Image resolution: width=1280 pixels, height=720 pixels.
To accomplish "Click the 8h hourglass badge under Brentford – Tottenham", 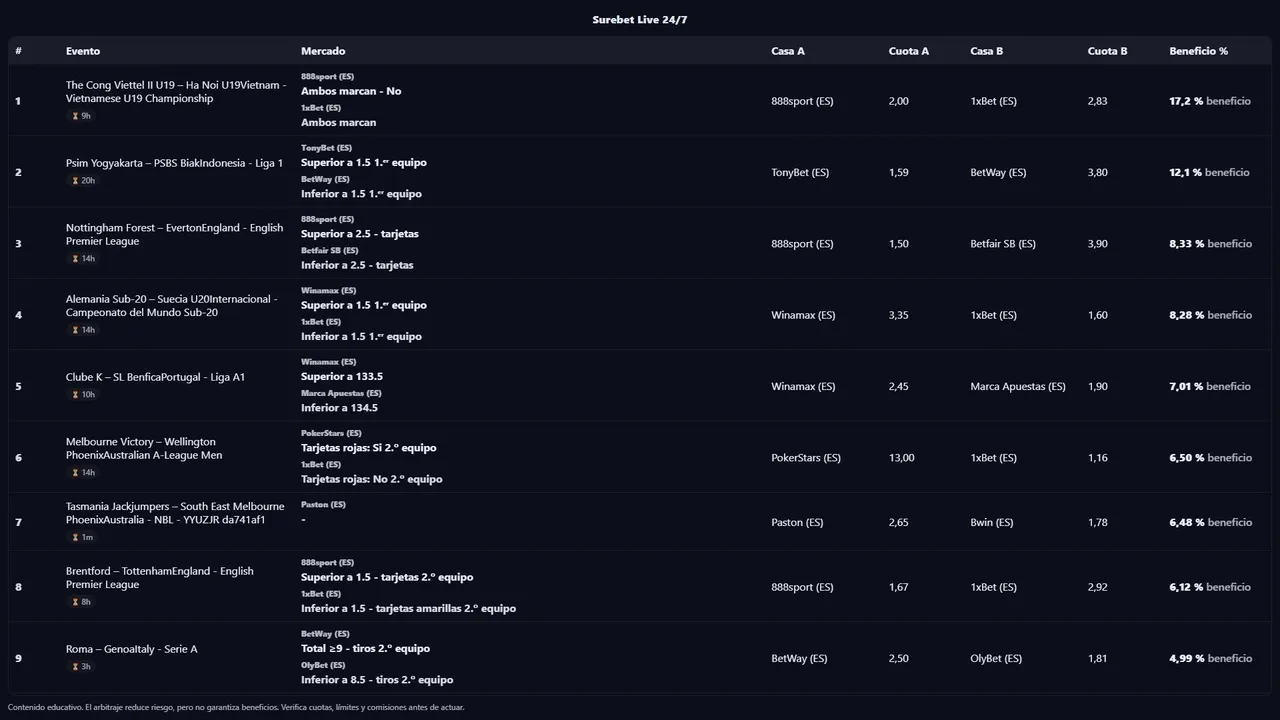I will (81, 602).
